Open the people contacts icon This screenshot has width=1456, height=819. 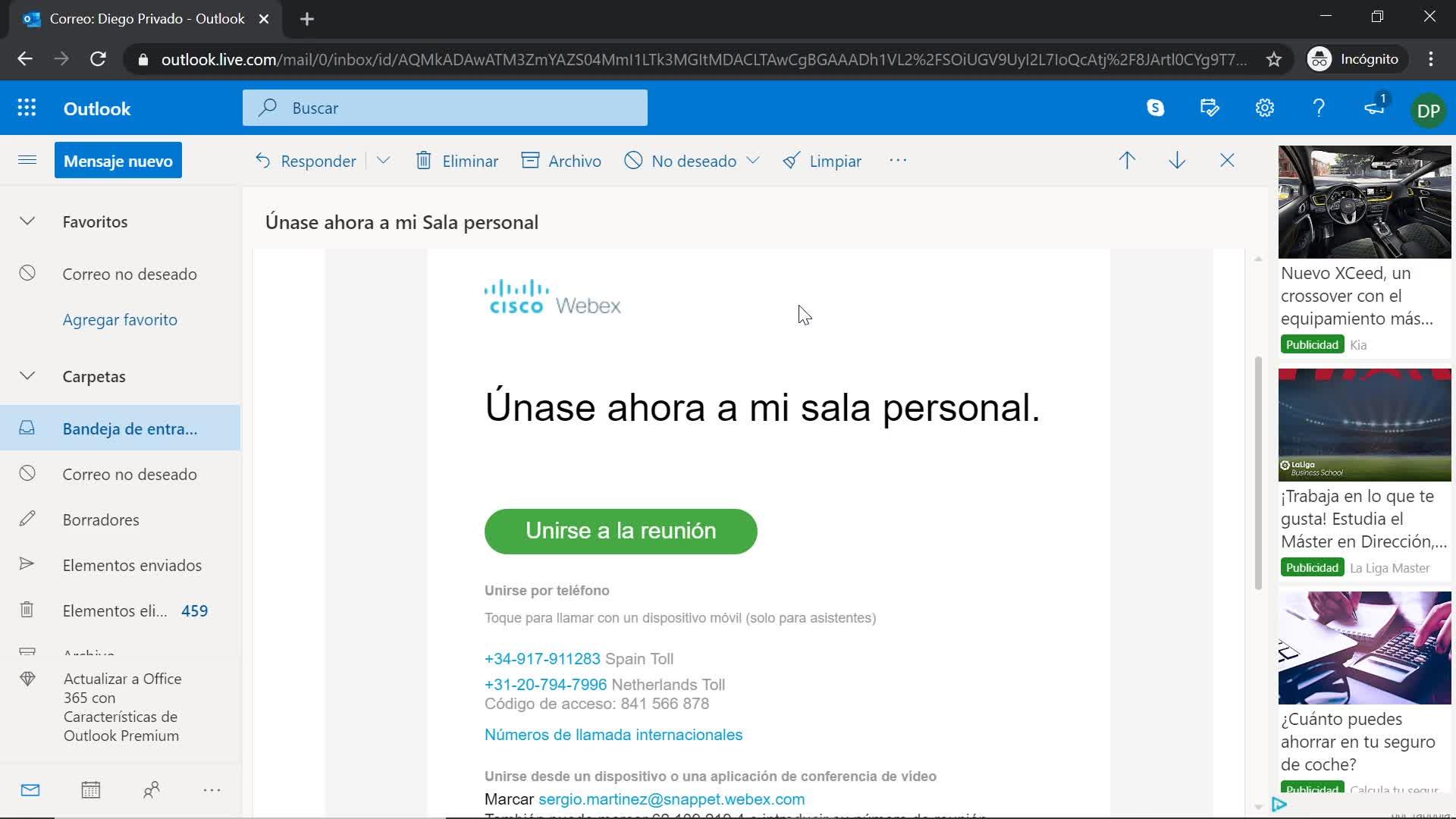pos(151,790)
